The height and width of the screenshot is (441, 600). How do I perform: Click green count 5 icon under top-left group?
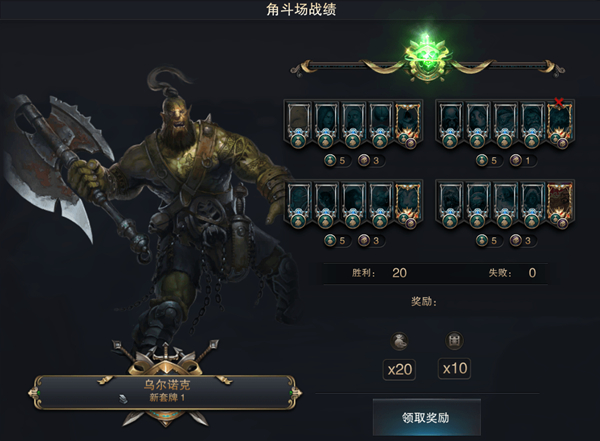(330, 160)
